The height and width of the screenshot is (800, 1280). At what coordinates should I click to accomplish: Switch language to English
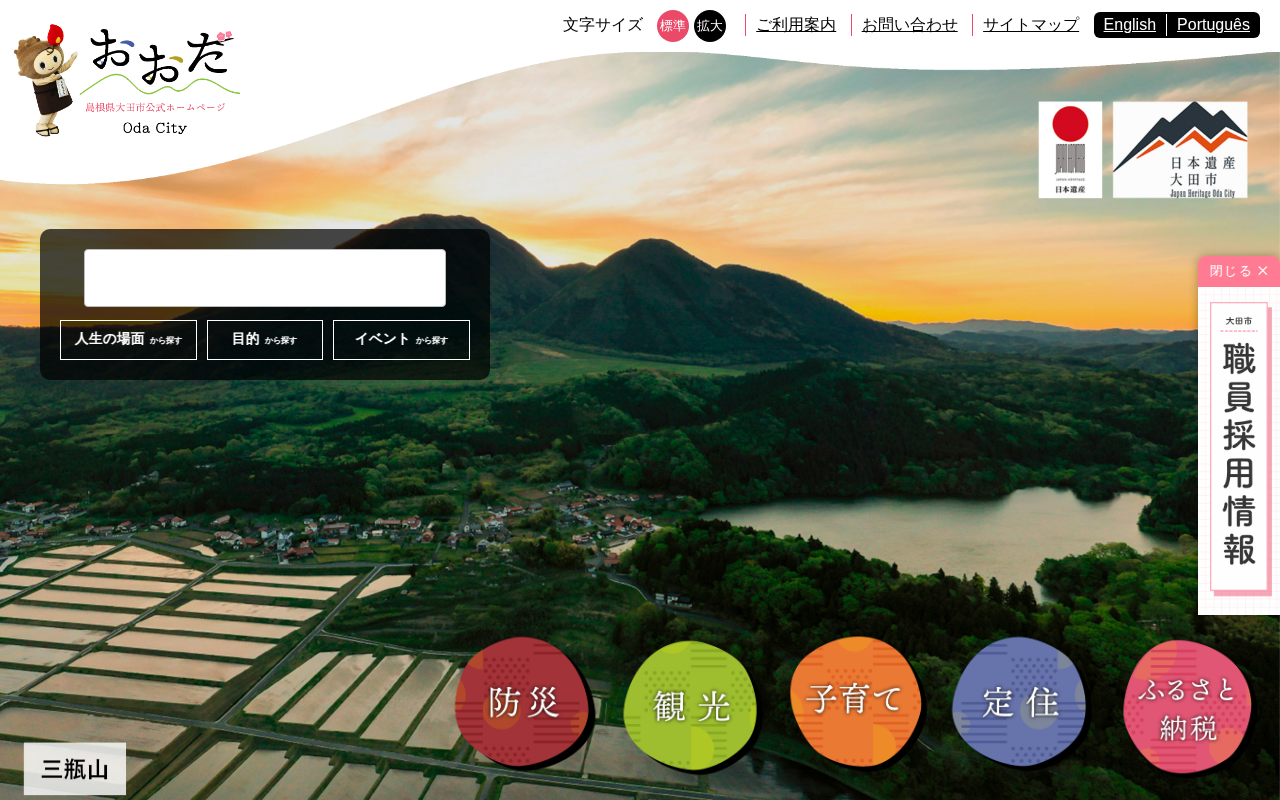1130,25
